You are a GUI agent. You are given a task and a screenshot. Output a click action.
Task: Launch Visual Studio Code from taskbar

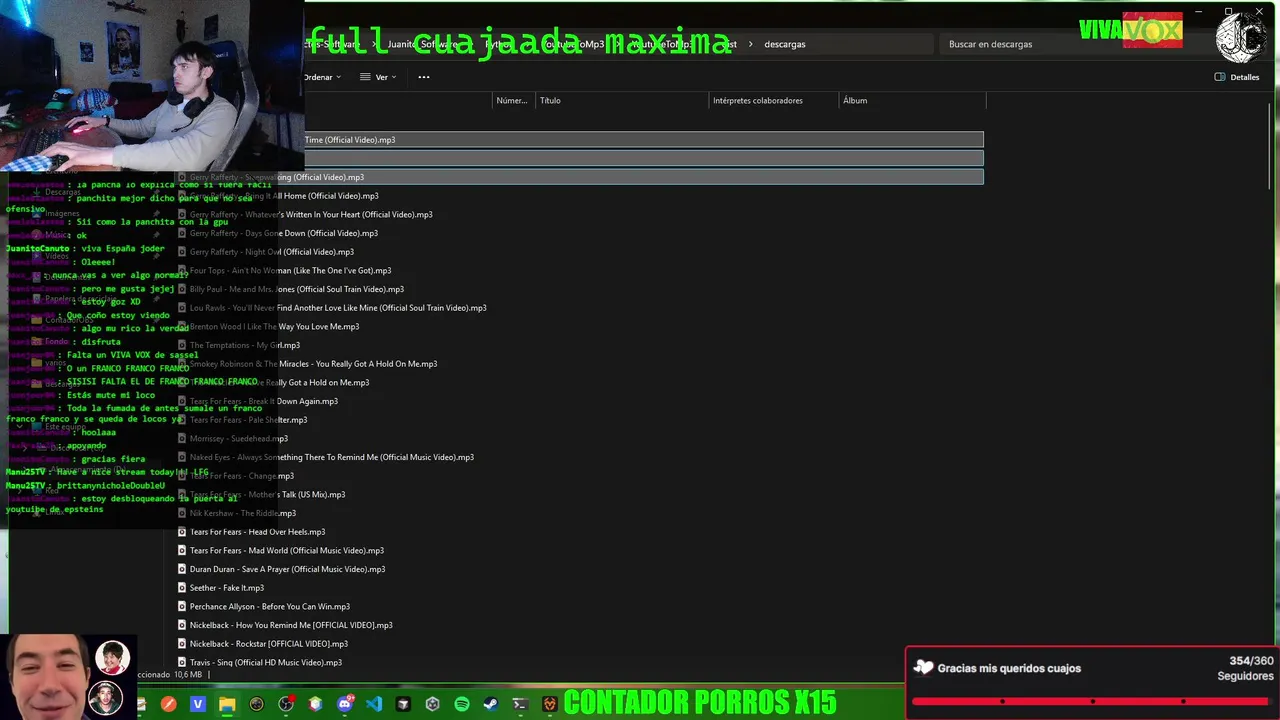tap(374, 704)
